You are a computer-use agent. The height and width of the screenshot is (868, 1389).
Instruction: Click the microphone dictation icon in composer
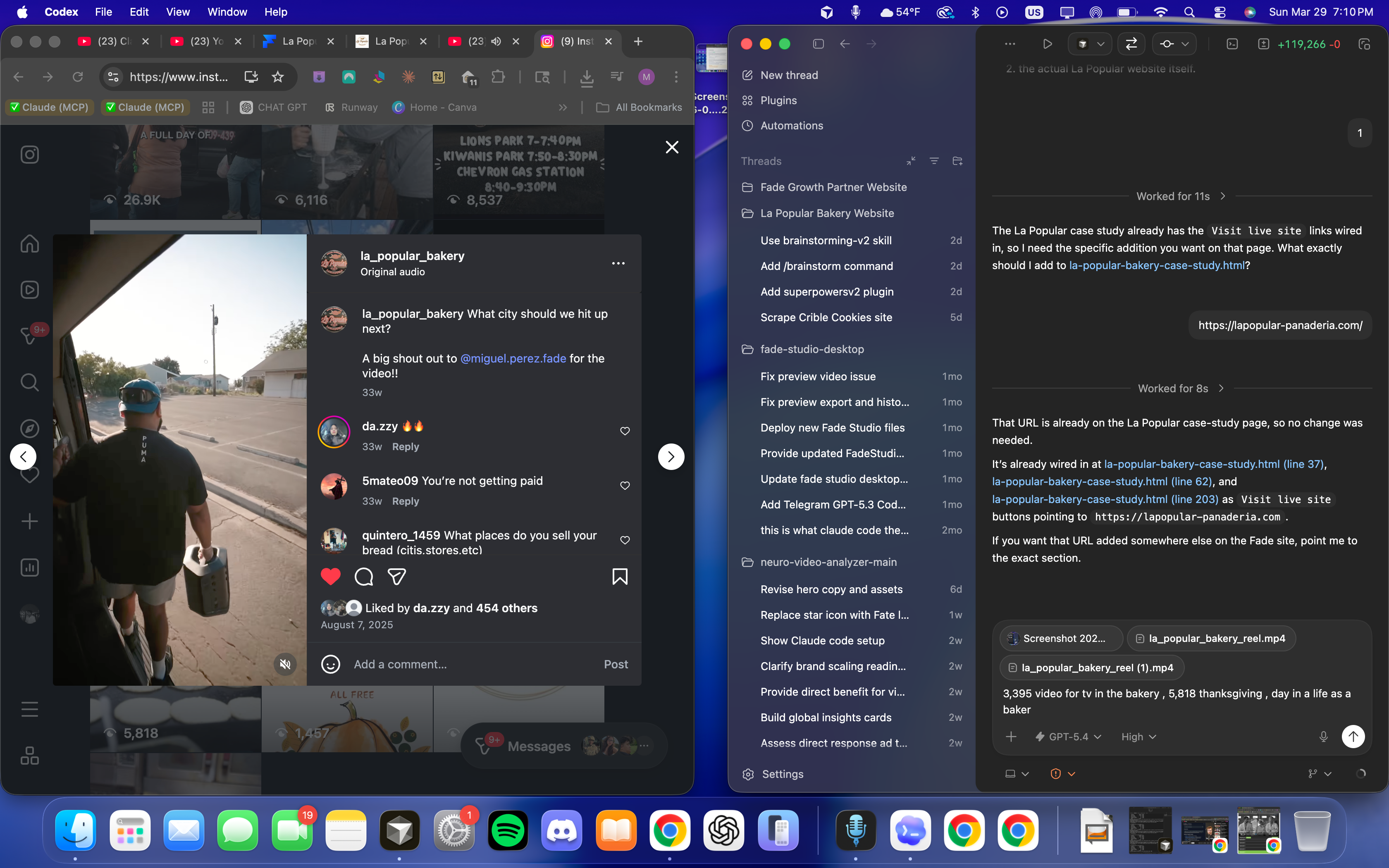pos(1323,737)
